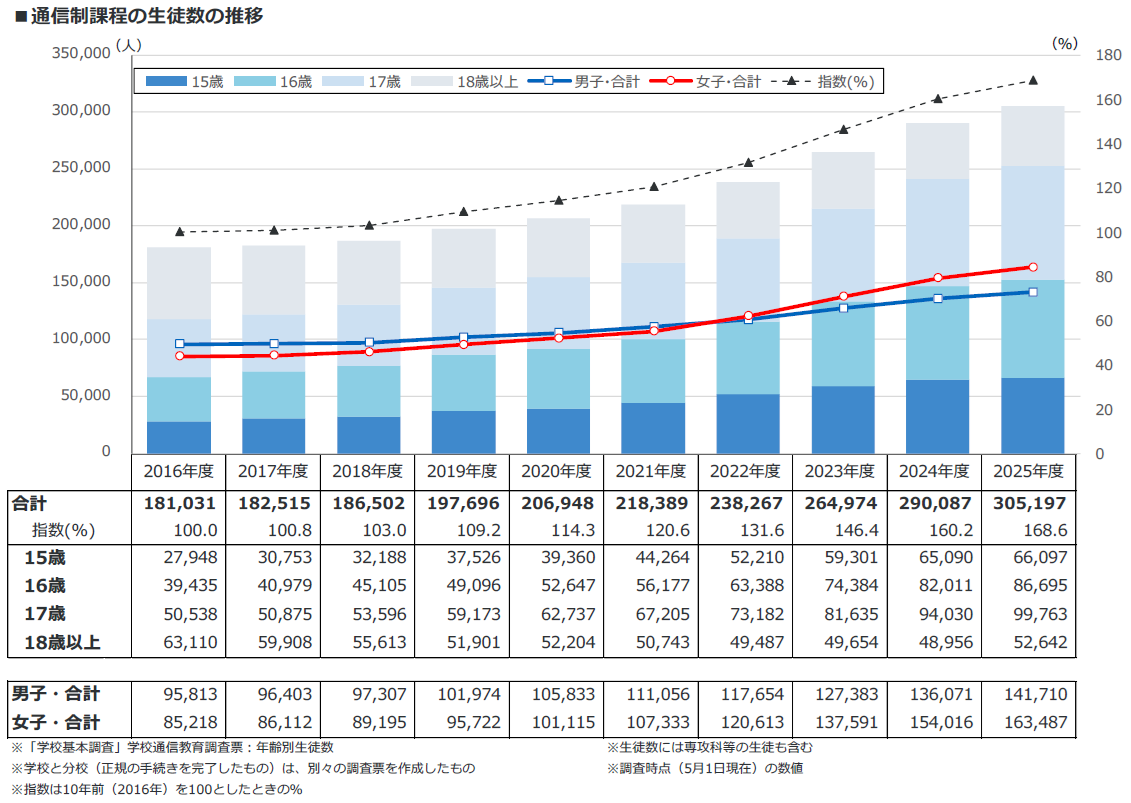Click the footnote about 専攻科等の生徒
Screen dimensions: 1131x803
pyautogui.click(x=710, y=747)
